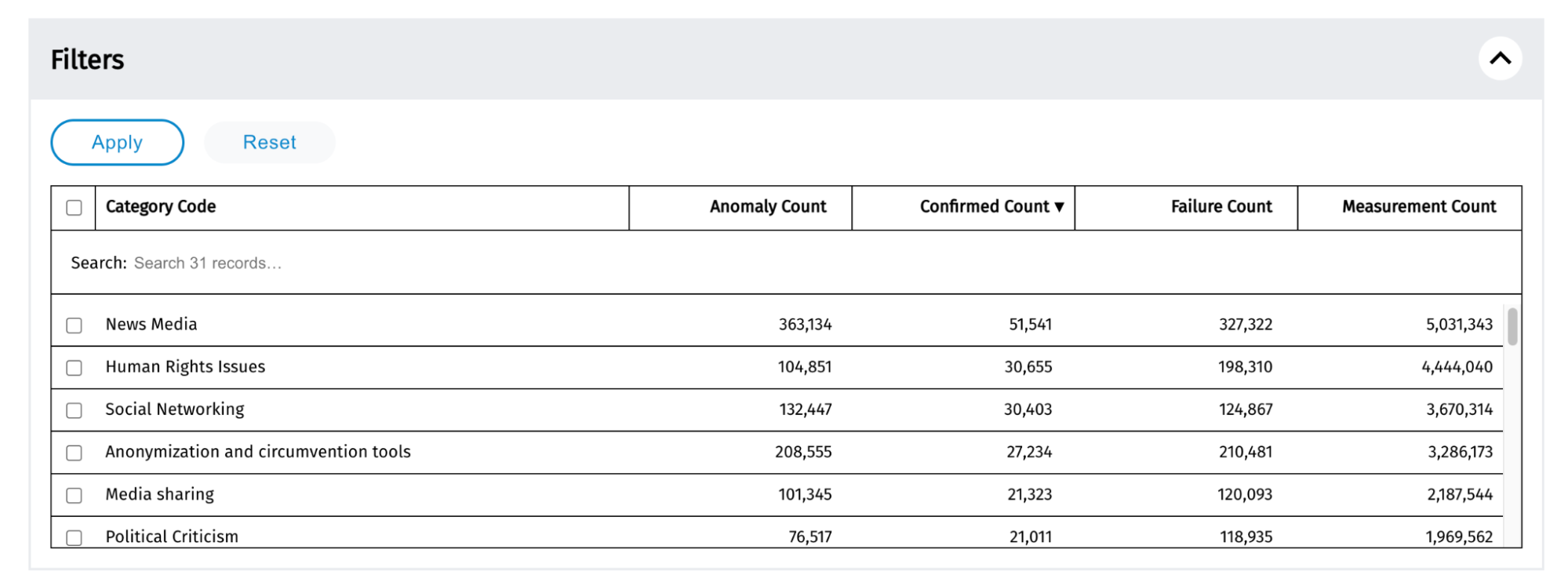Check the News Media row checkbox
This screenshot has height=586, width=1568.
coord(75,326)
